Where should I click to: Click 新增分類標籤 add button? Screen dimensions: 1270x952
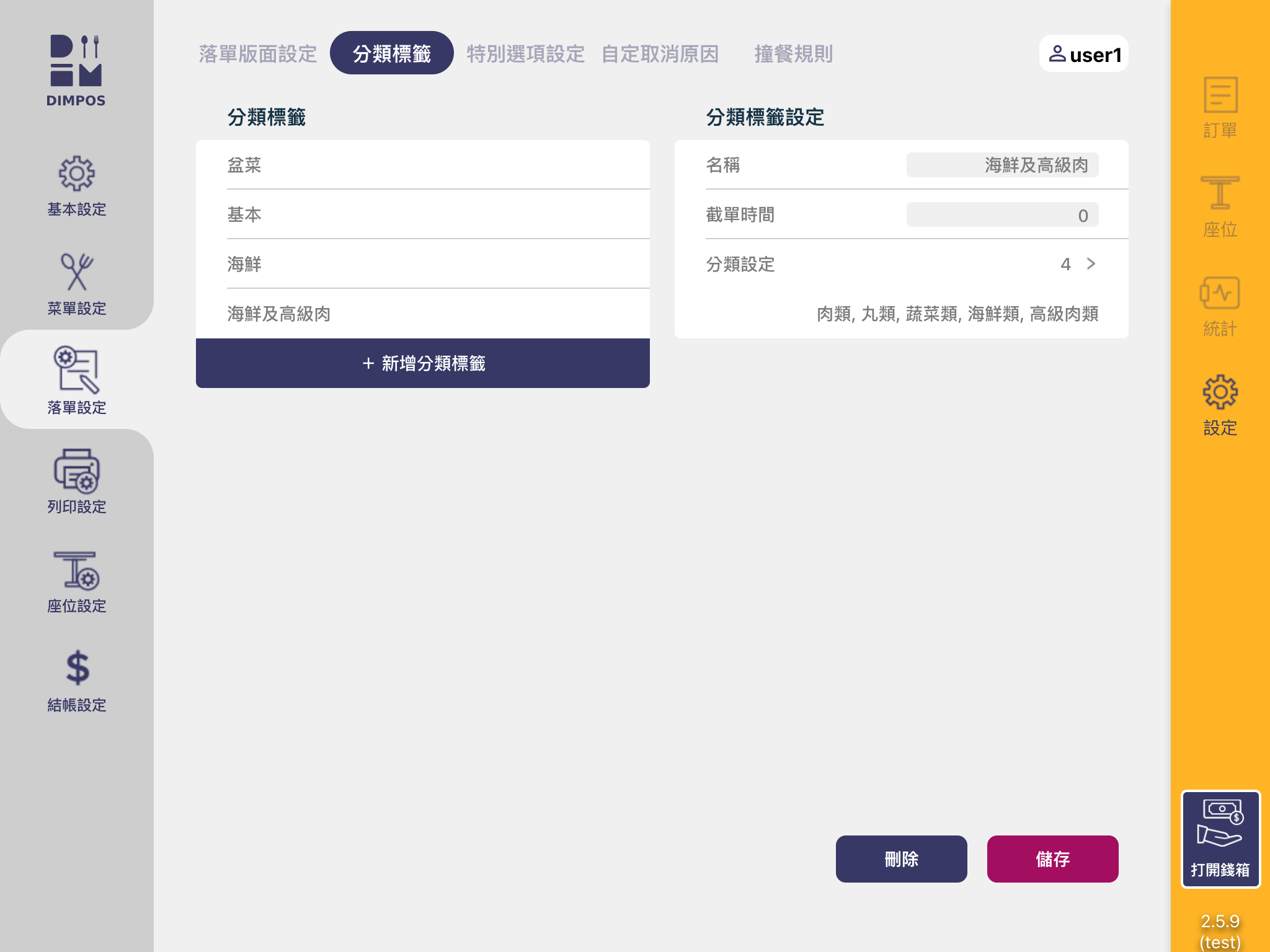423,363
